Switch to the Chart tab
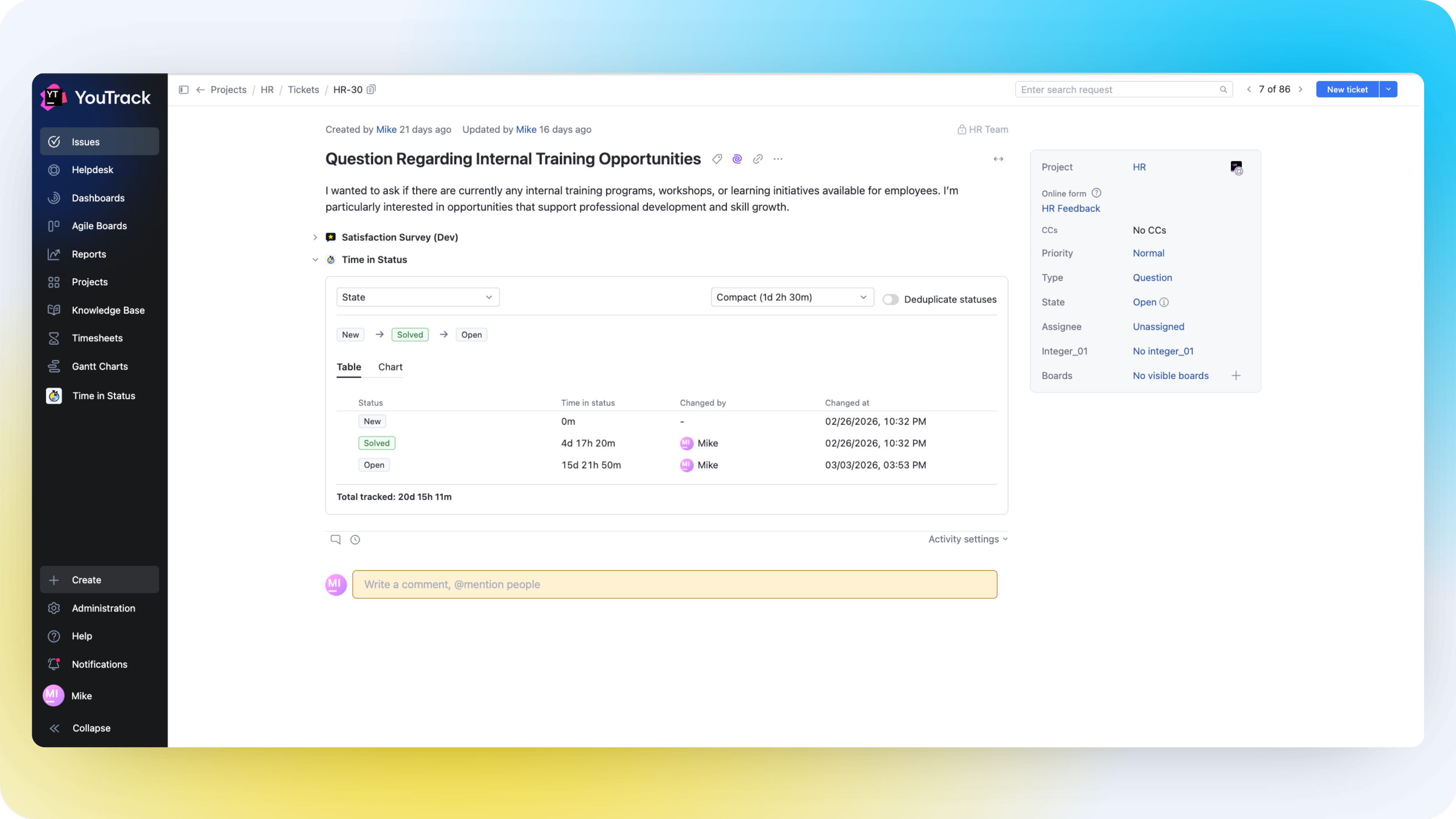The width and height of the screenshot is (1456, 819). tap(390, 367)
